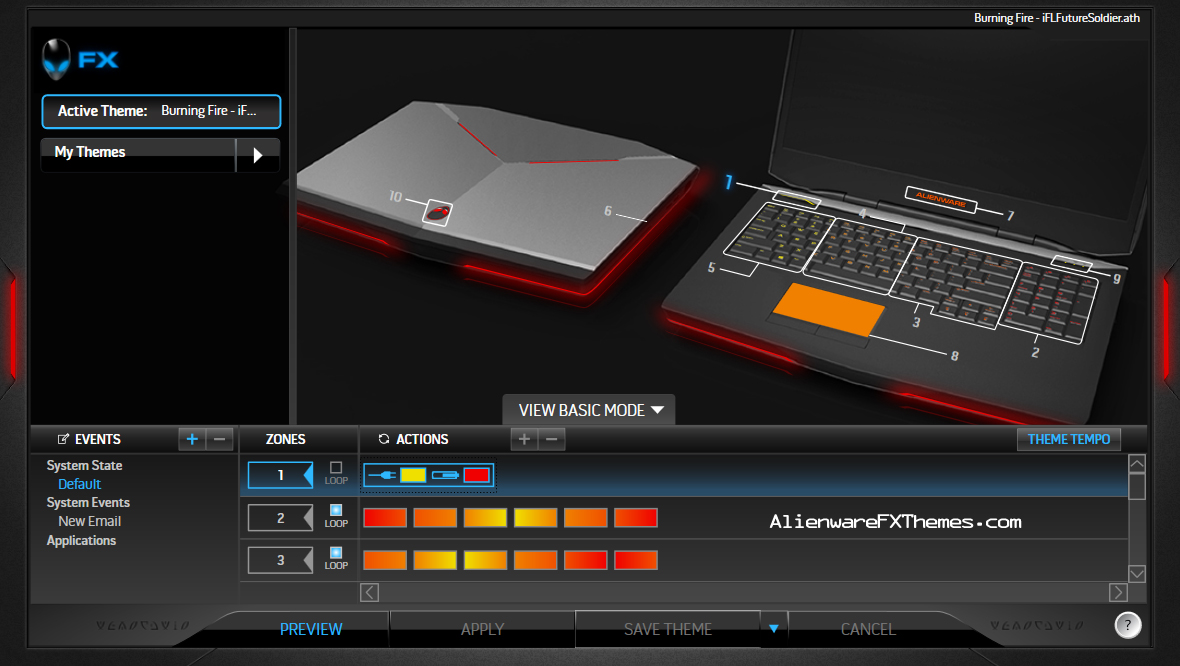This screenshot has width=1180, height=666.
Task: Select third yellow action in zone 2
Action: coord(485,518)
